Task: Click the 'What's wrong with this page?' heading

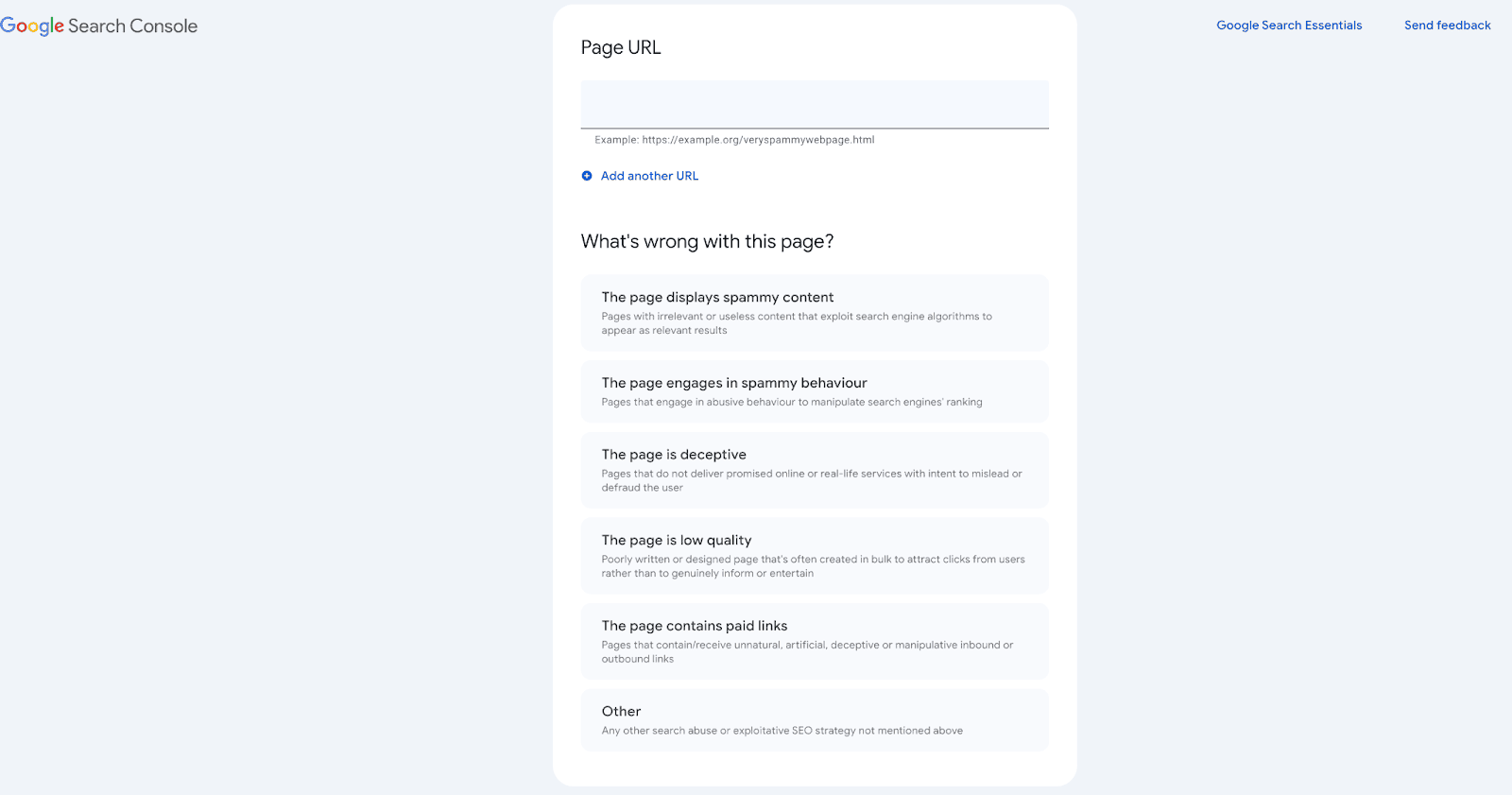Action: tap(707, 241)
